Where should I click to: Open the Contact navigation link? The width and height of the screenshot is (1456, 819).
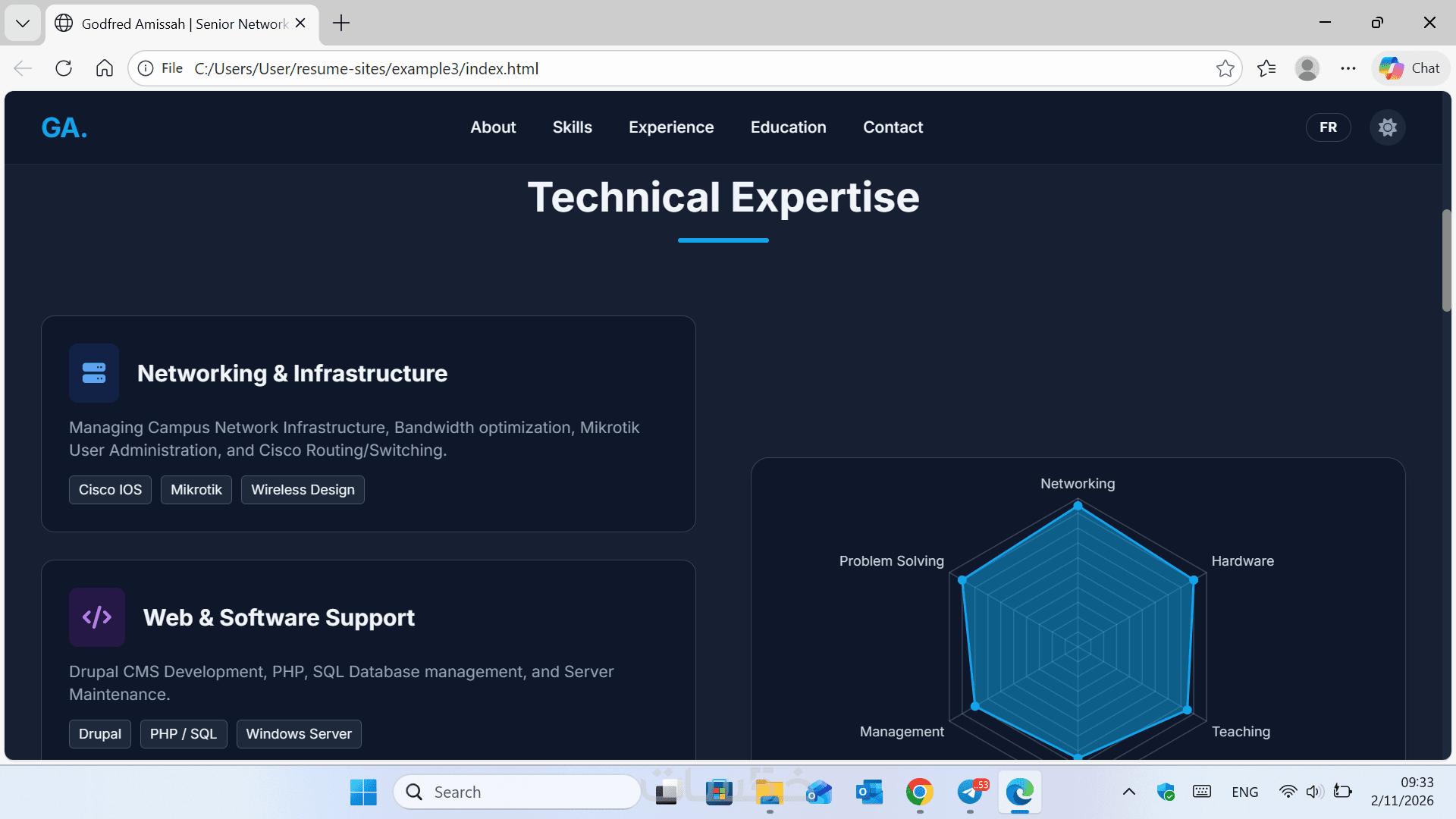pyautogui.click(x=893, y=127)
